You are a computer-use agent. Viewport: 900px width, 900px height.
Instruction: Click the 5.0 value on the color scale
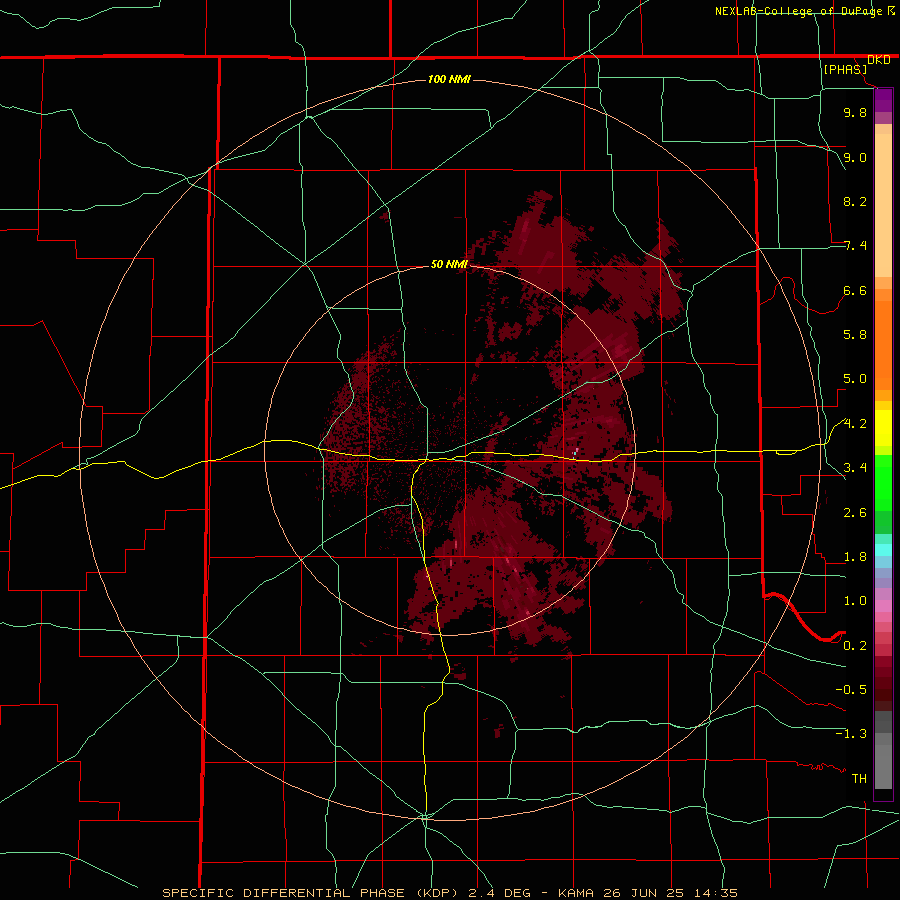tap(855, 379)
